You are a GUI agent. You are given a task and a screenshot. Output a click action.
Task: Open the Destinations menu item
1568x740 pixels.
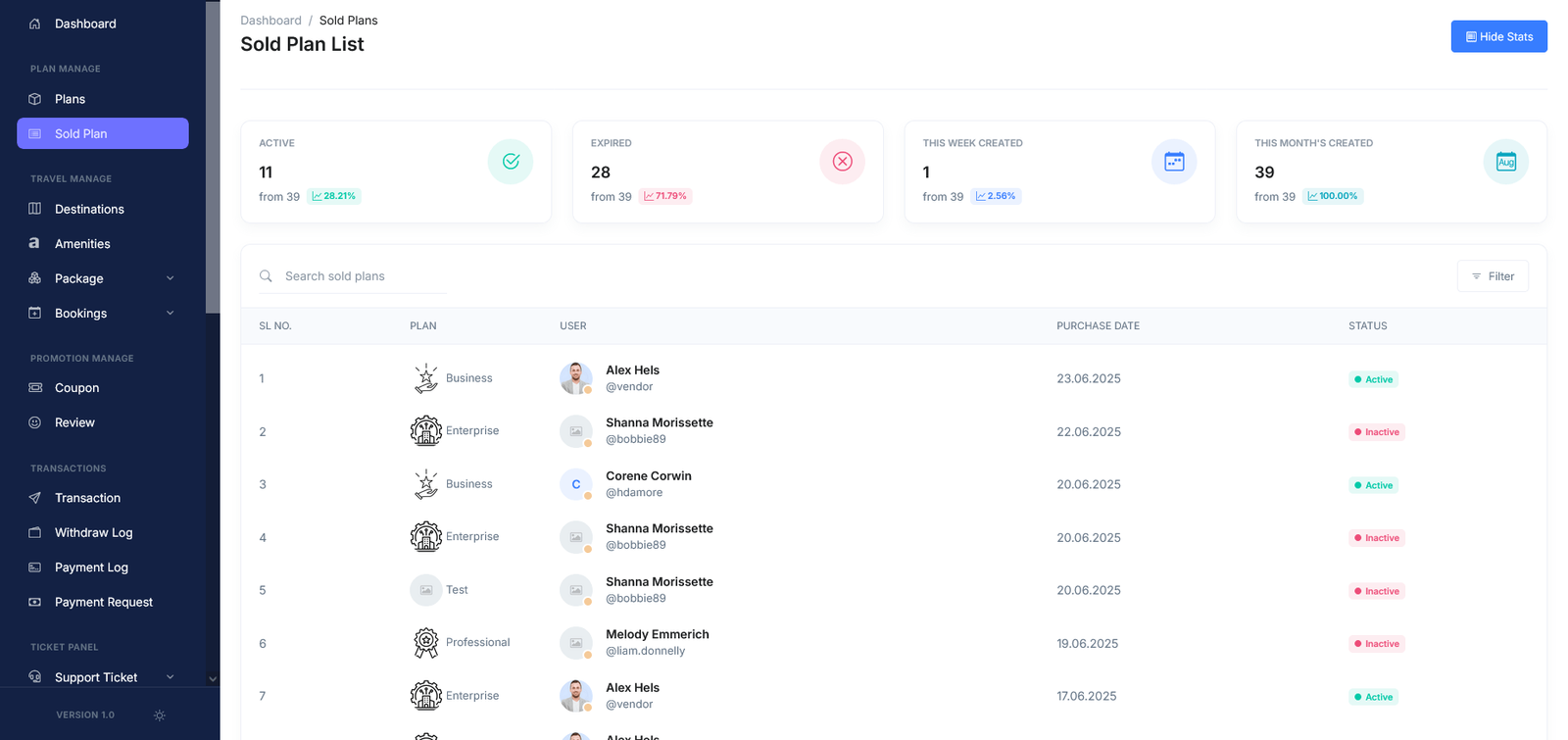[89, 209]
